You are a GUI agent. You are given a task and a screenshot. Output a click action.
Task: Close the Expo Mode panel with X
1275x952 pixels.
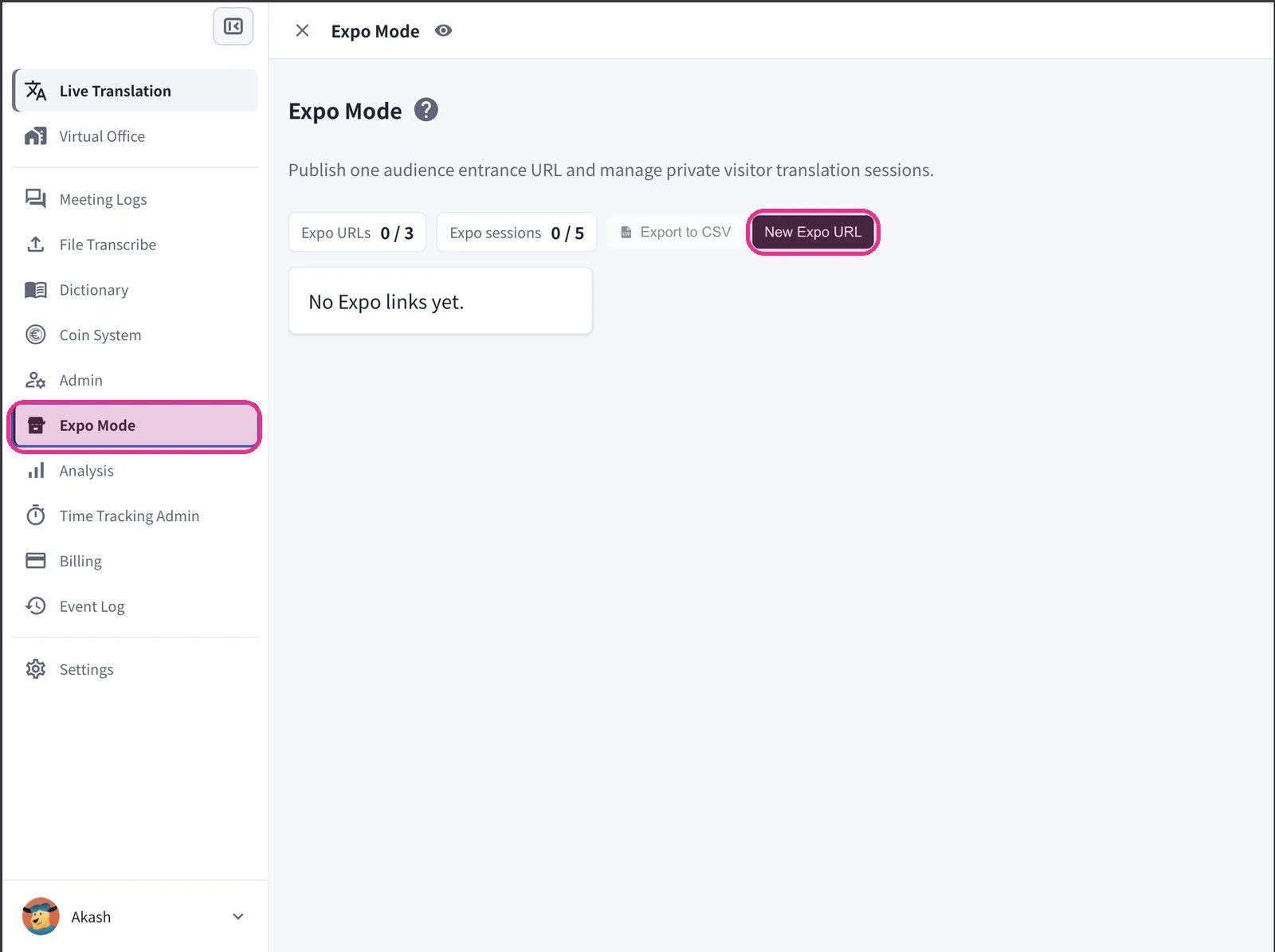(x=302, y=31)
